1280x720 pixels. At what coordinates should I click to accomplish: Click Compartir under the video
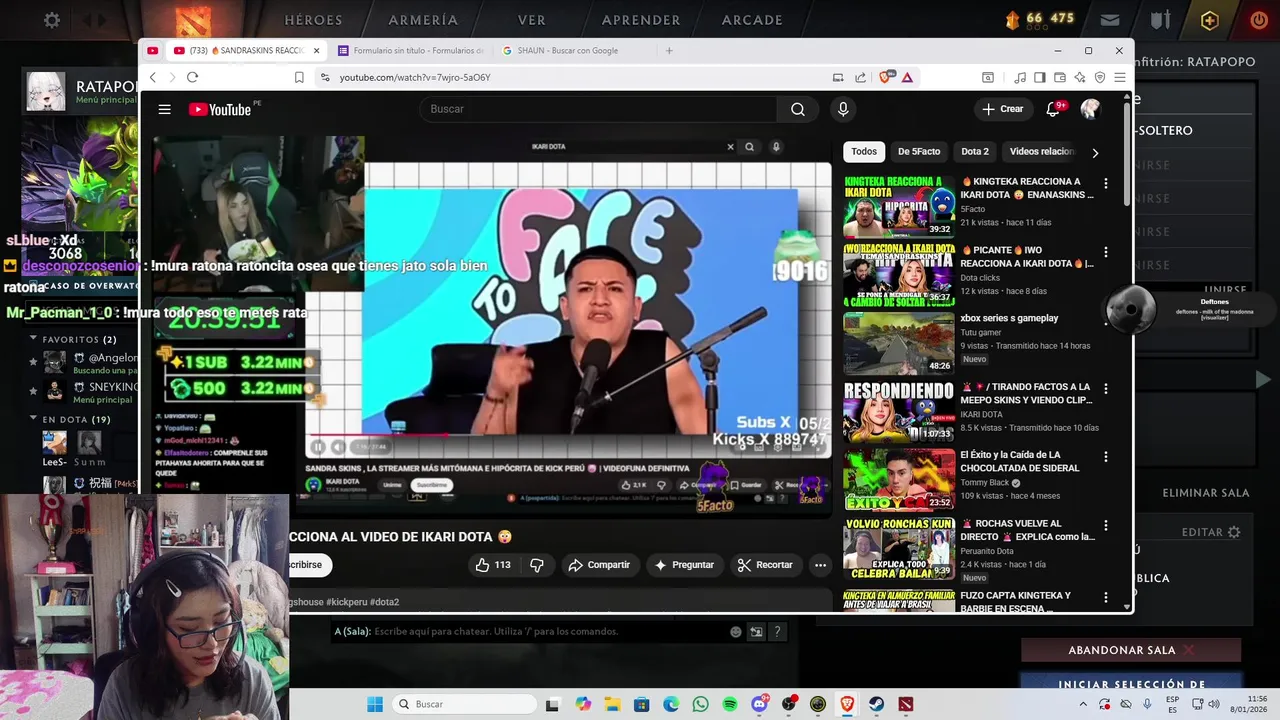point(598,565)
